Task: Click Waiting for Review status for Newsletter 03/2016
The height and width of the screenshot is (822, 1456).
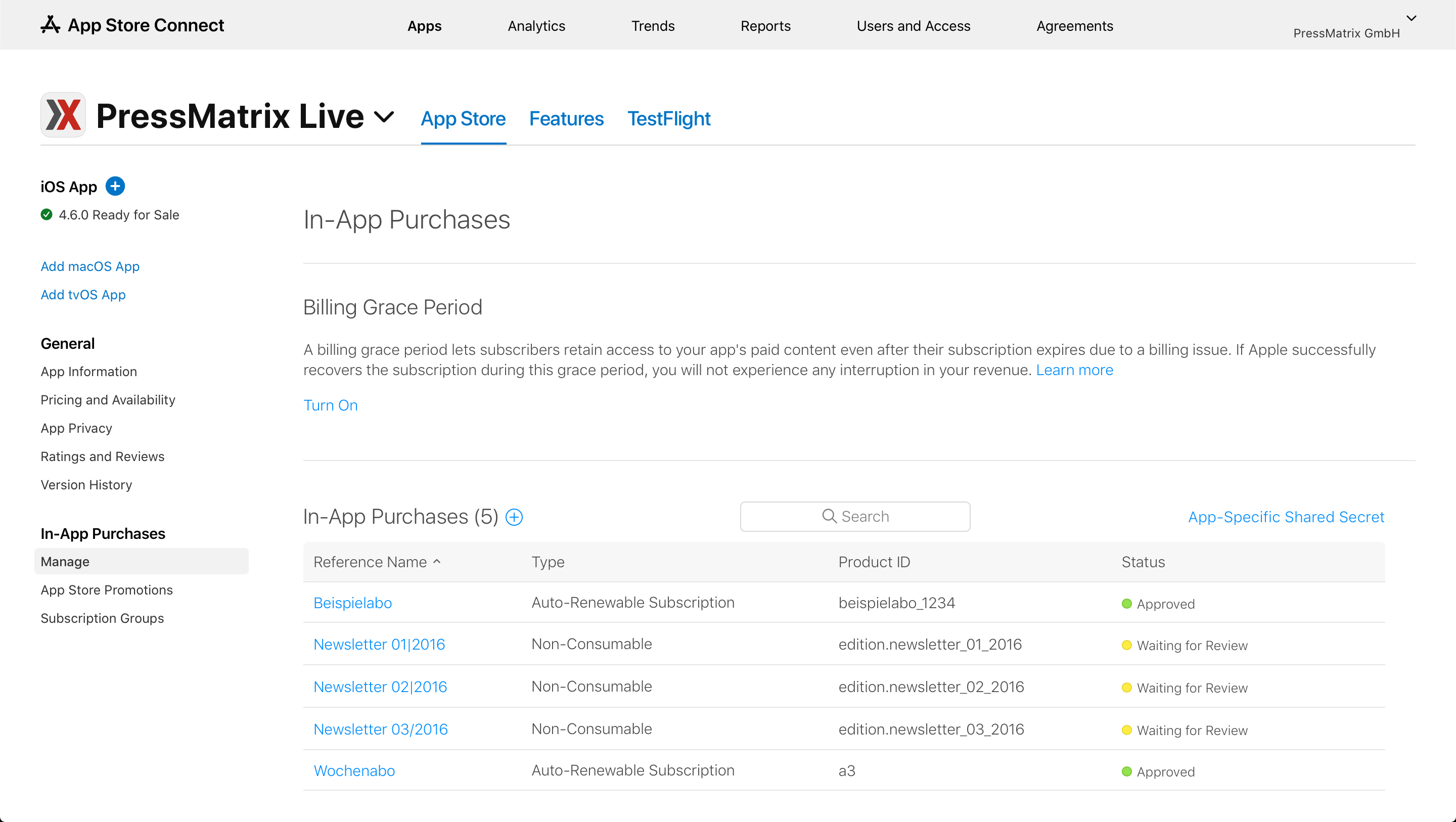Action: pyautogui.click(x=1185, y=730)
